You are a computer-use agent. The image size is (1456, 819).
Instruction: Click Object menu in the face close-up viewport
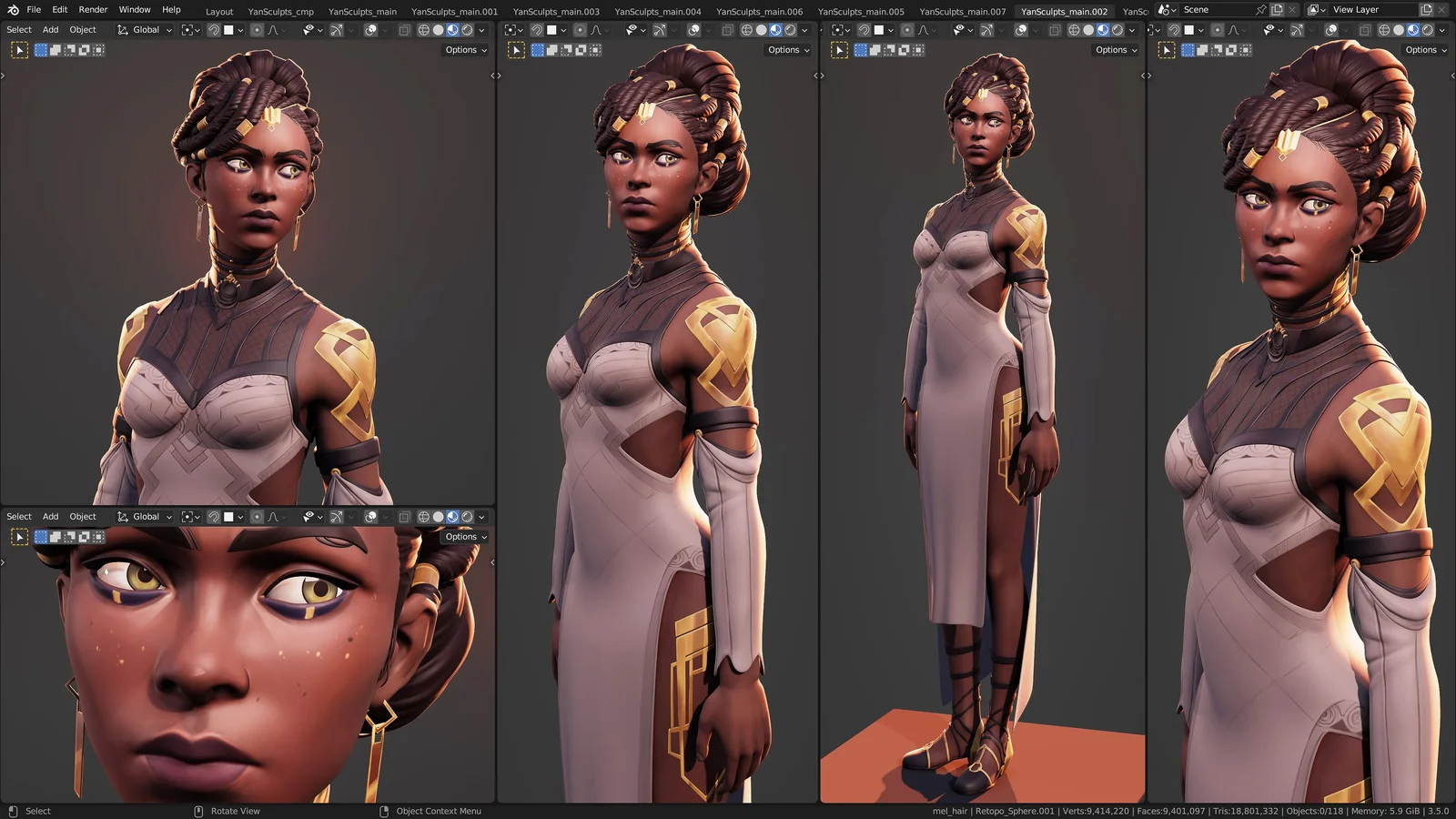point(83,517)
